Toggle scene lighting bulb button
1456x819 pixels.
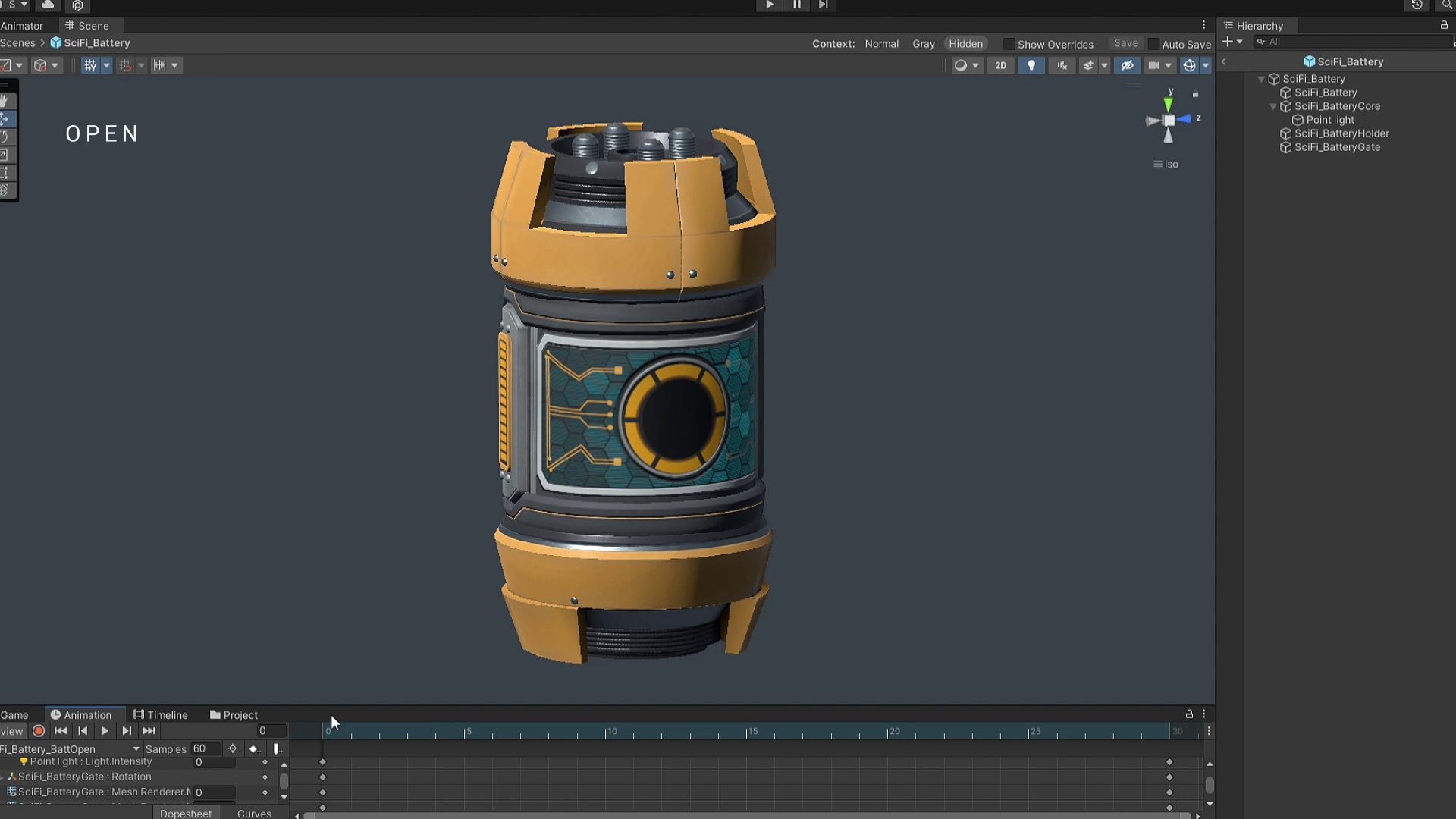point(1031,65)
